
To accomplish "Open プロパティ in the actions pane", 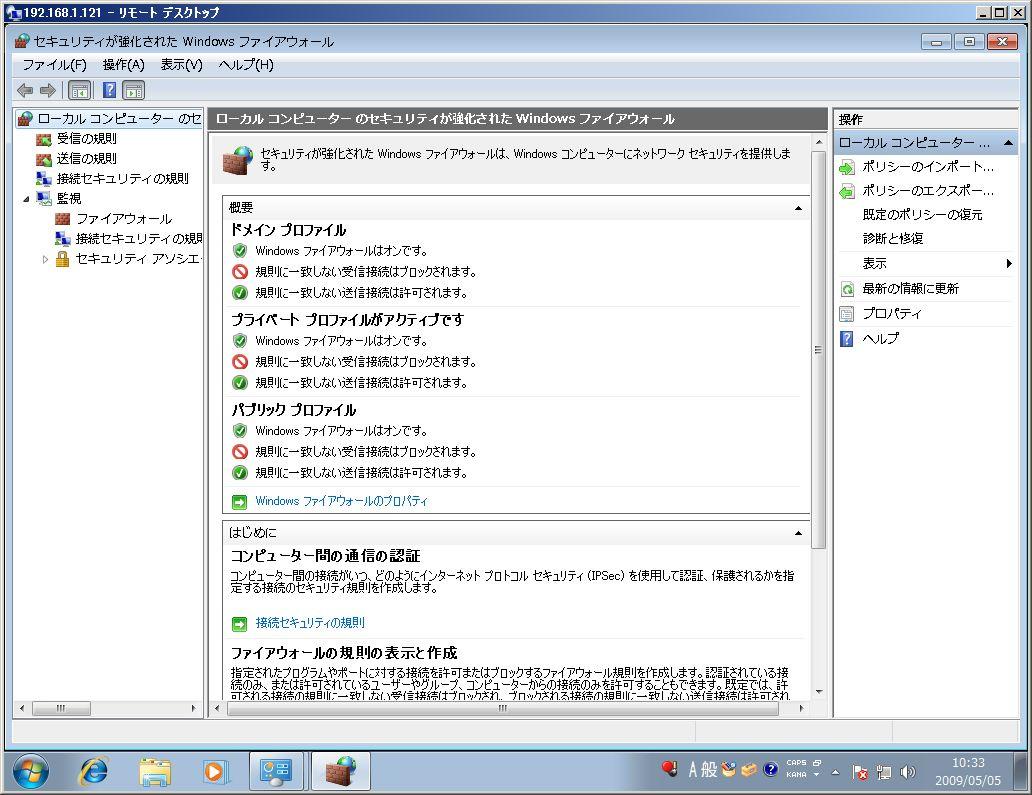I will click(892, 313).
